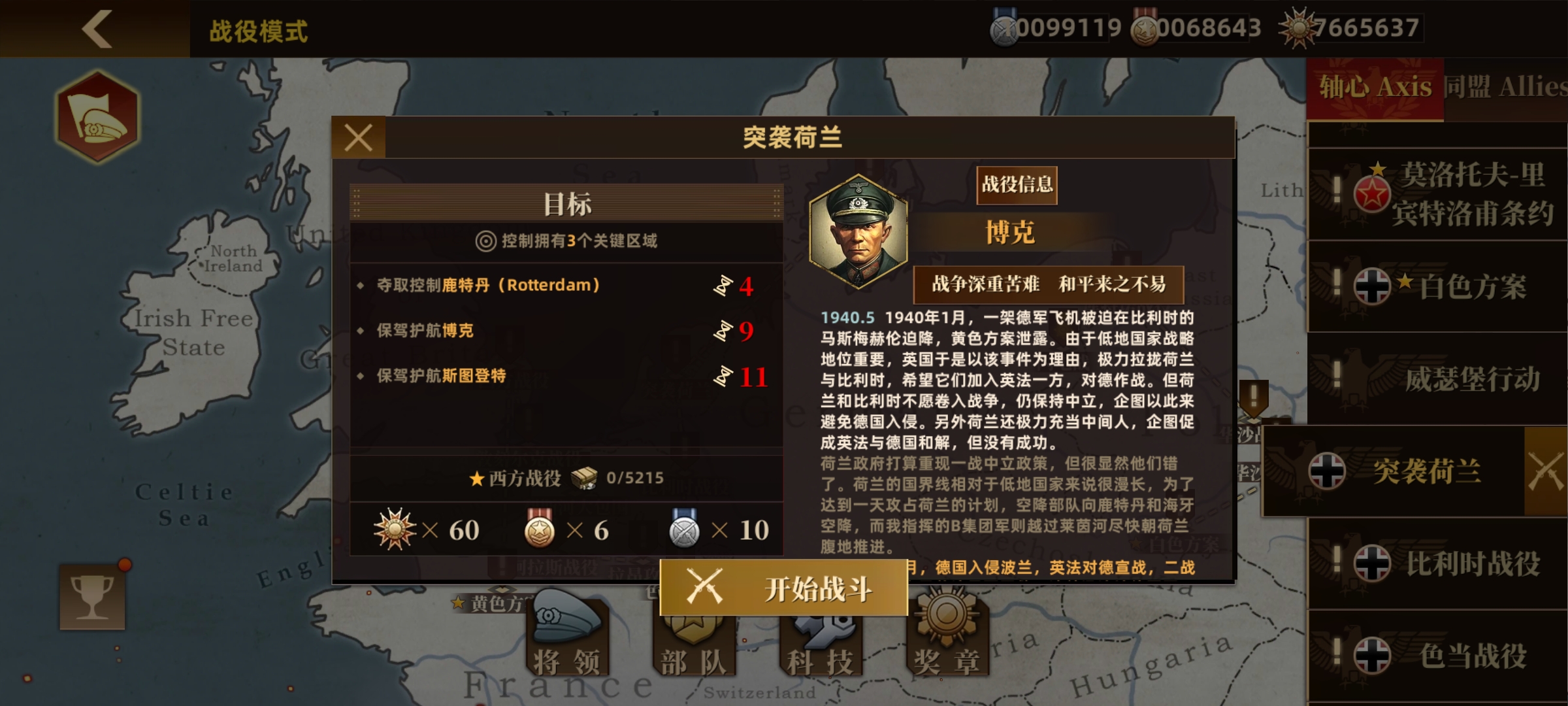1568x706 pixels.
Task: Select the 威瑟堡行动 campaign entry
Action: (x=1437, y=378)
